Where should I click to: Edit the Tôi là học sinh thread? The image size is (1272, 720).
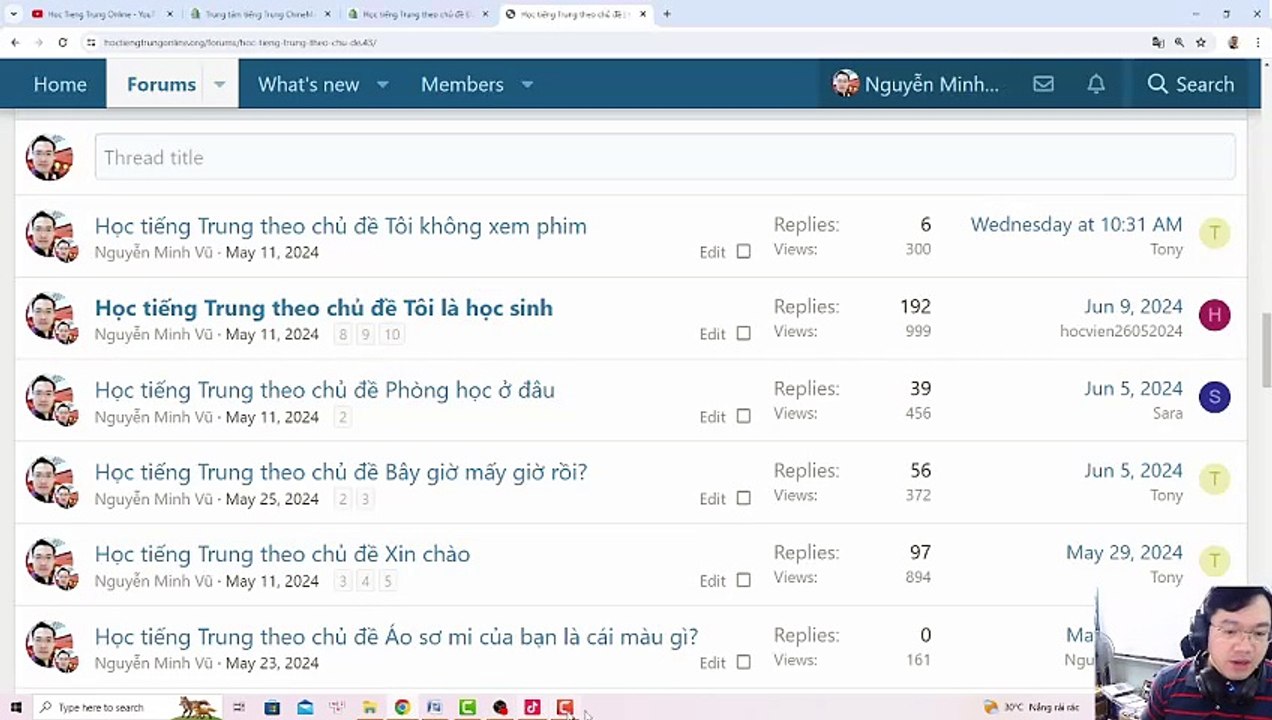coord(712,334)
